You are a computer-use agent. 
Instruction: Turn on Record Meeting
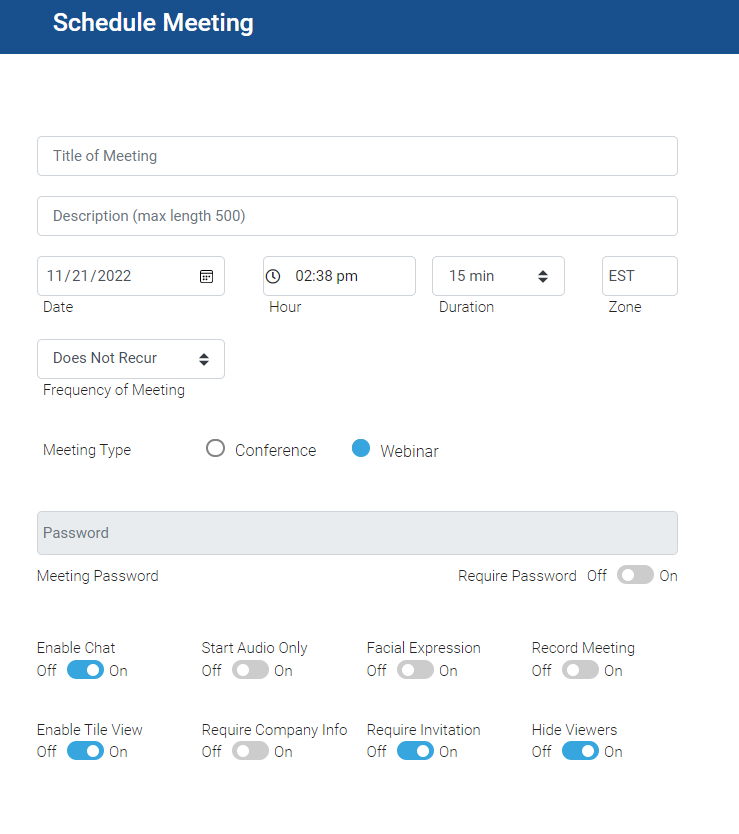(579, 670)
